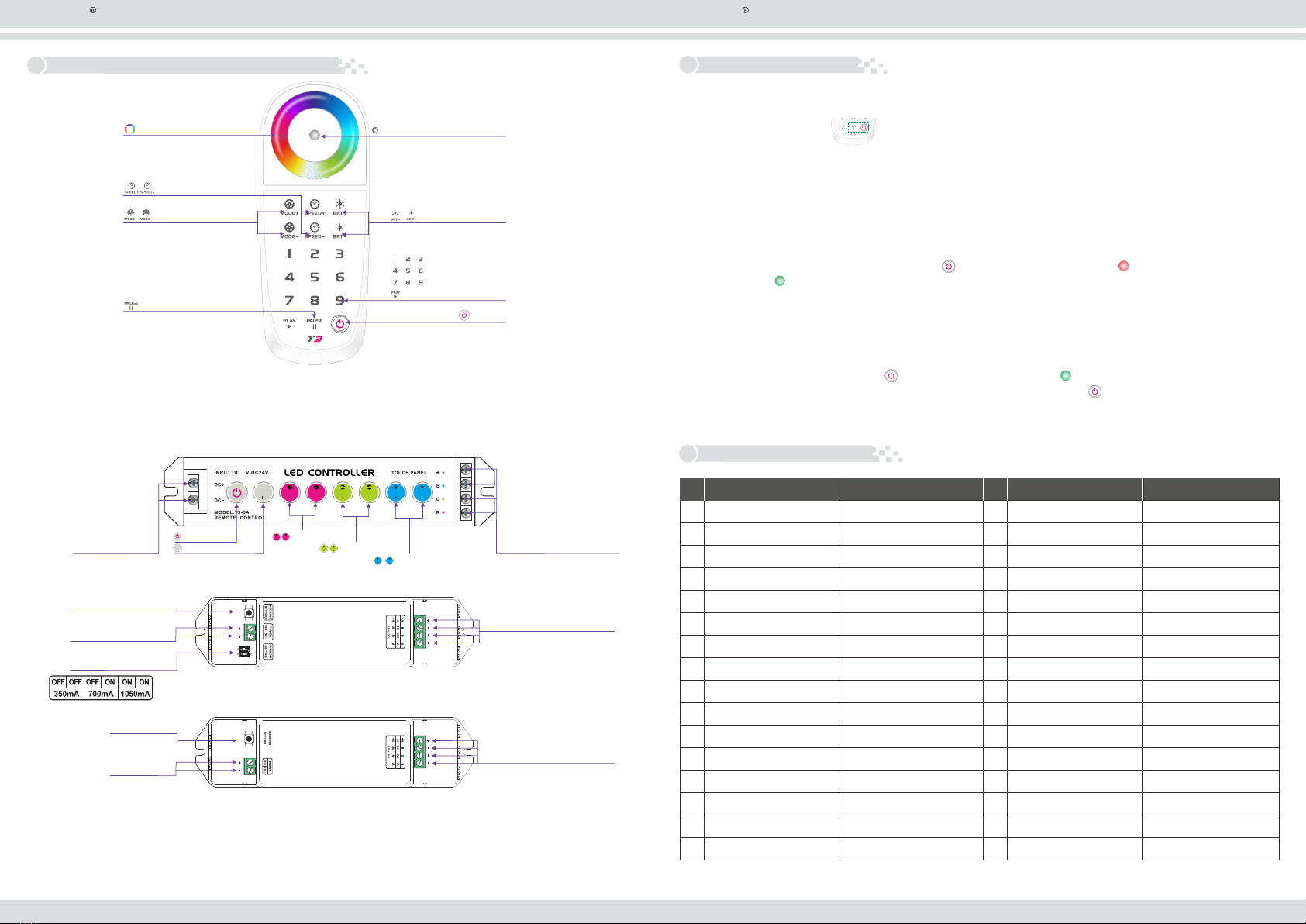The image size is (1306, 924).
Task: Click the blue plus button on LED controller
Action: click(396, 491)
